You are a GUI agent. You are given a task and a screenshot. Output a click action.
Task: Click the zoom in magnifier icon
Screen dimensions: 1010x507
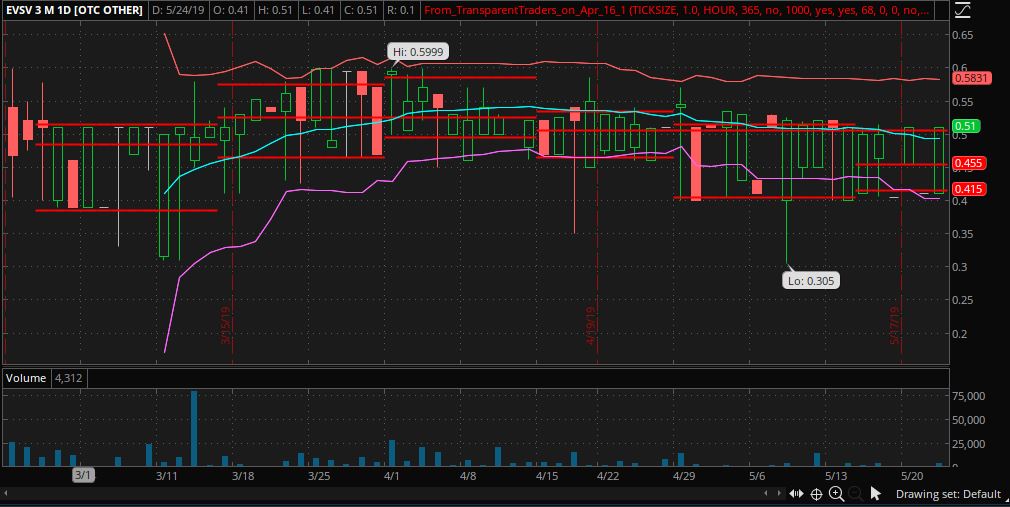(x=836, y=494)
